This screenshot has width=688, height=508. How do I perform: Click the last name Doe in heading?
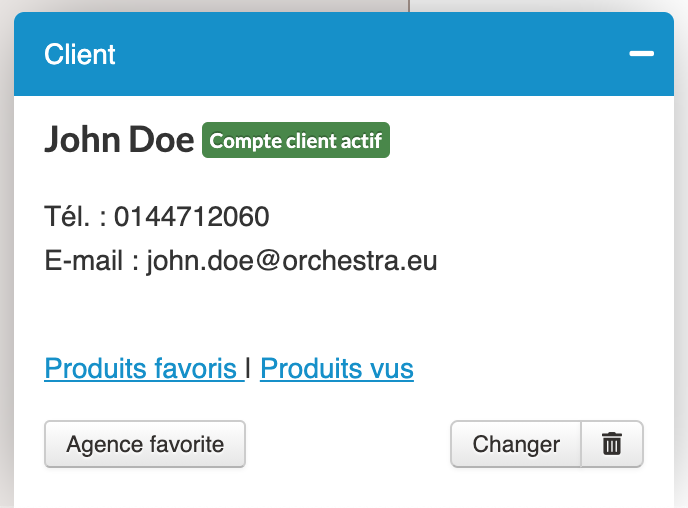click(160, 141)
